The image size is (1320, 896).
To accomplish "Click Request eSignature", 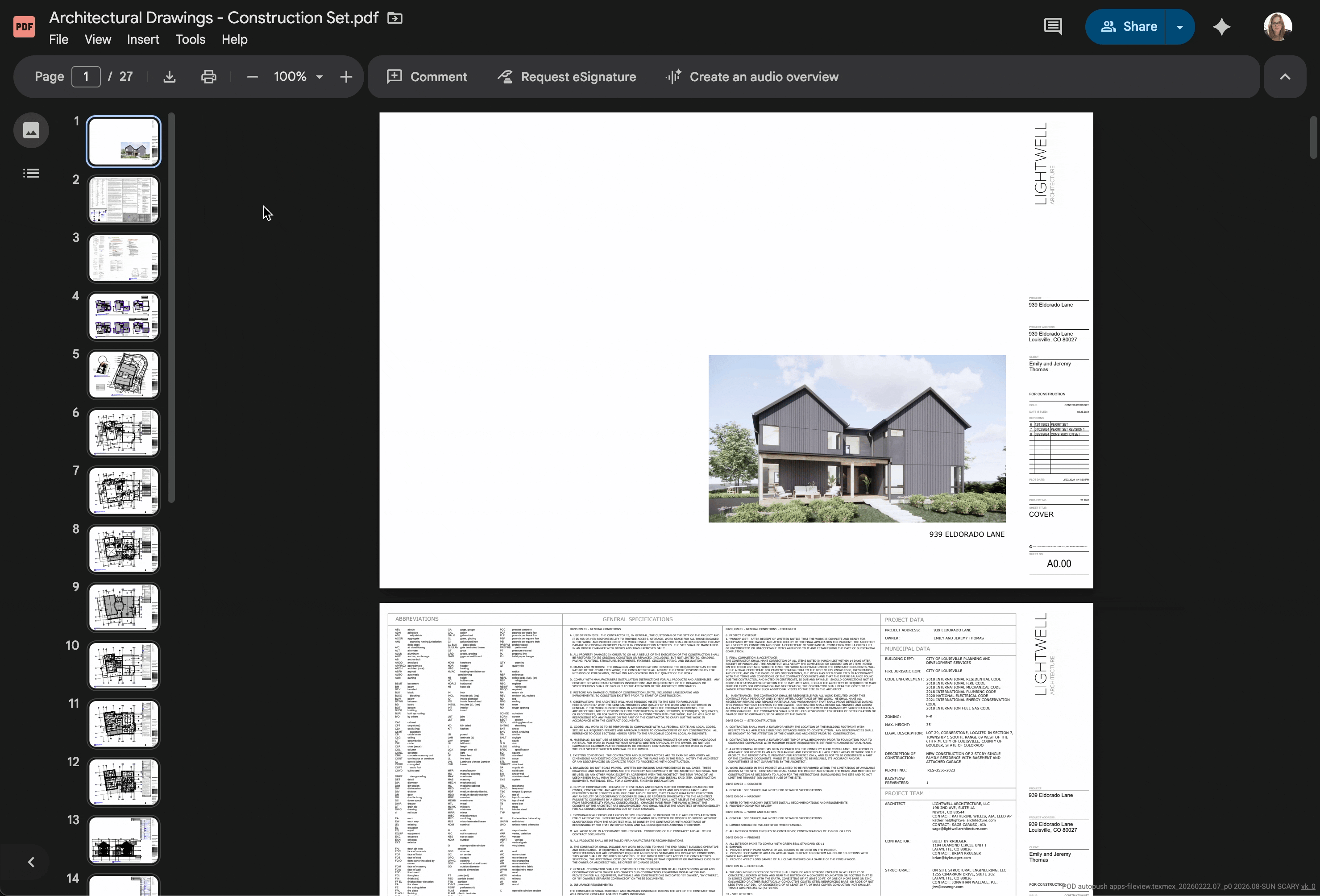I will click(x=566, y=77).
